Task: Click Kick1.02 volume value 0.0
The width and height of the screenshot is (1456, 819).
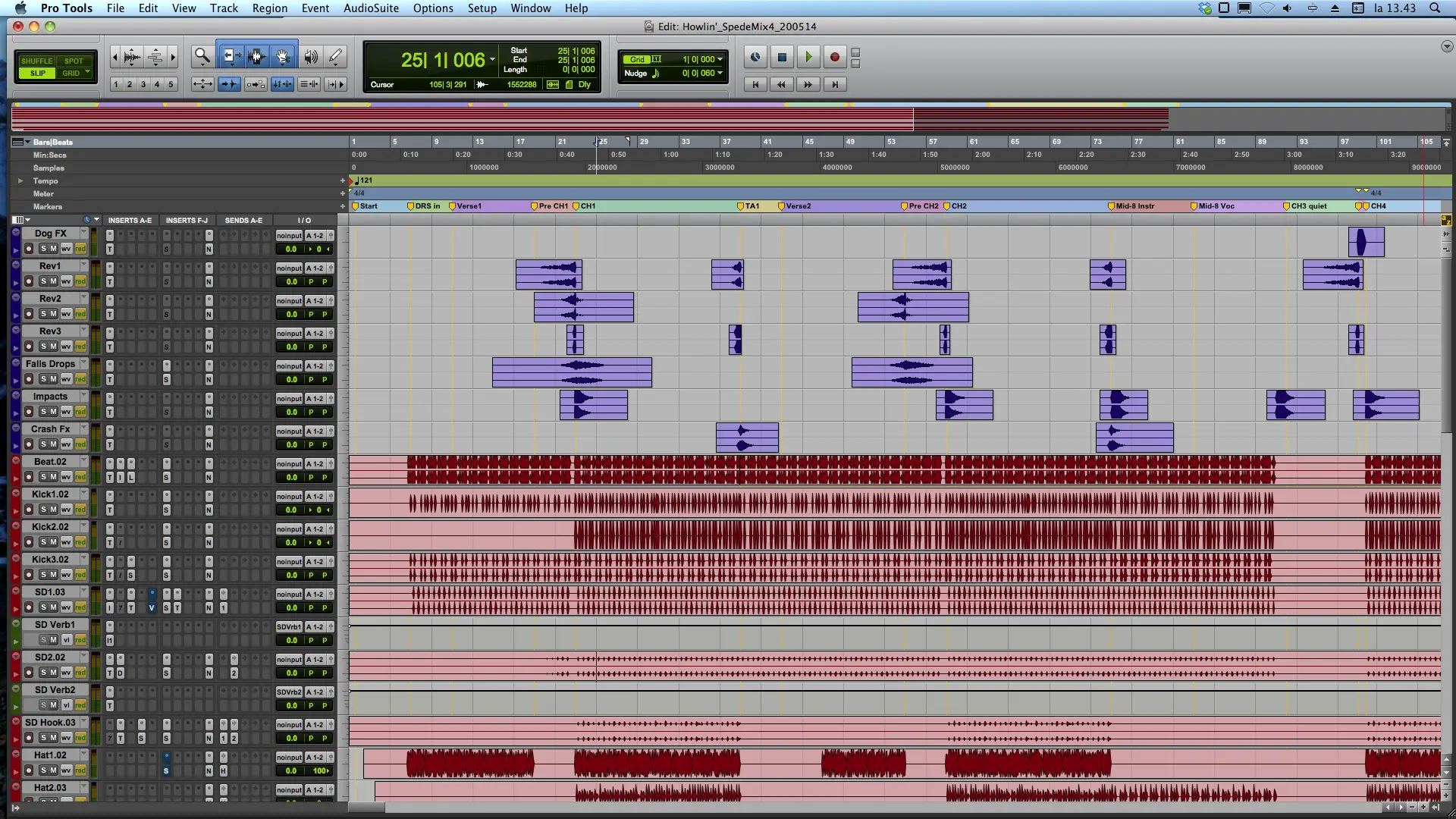Action: [x=292, y=510]
